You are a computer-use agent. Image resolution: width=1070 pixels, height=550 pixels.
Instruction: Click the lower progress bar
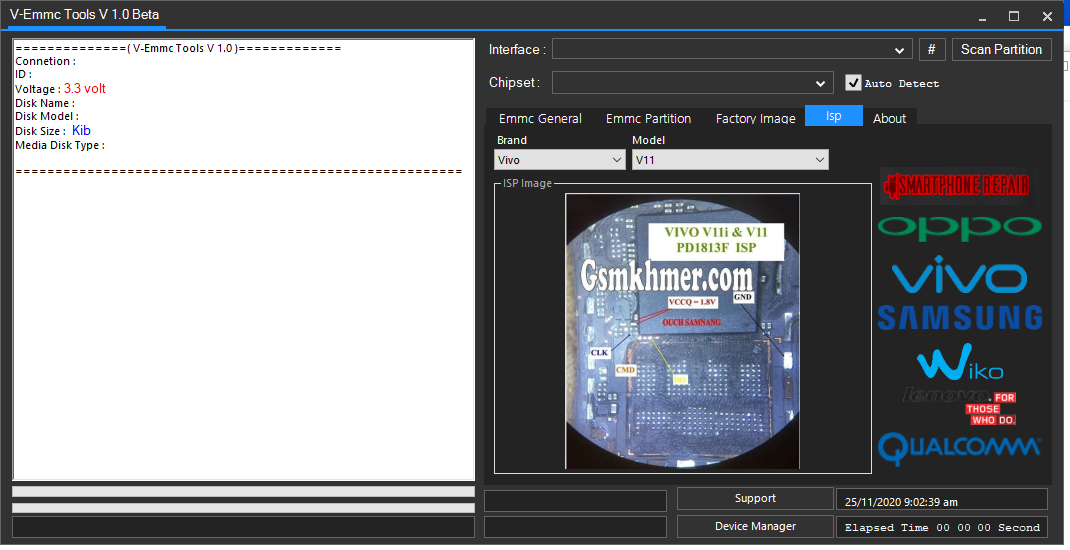point(244,508)
